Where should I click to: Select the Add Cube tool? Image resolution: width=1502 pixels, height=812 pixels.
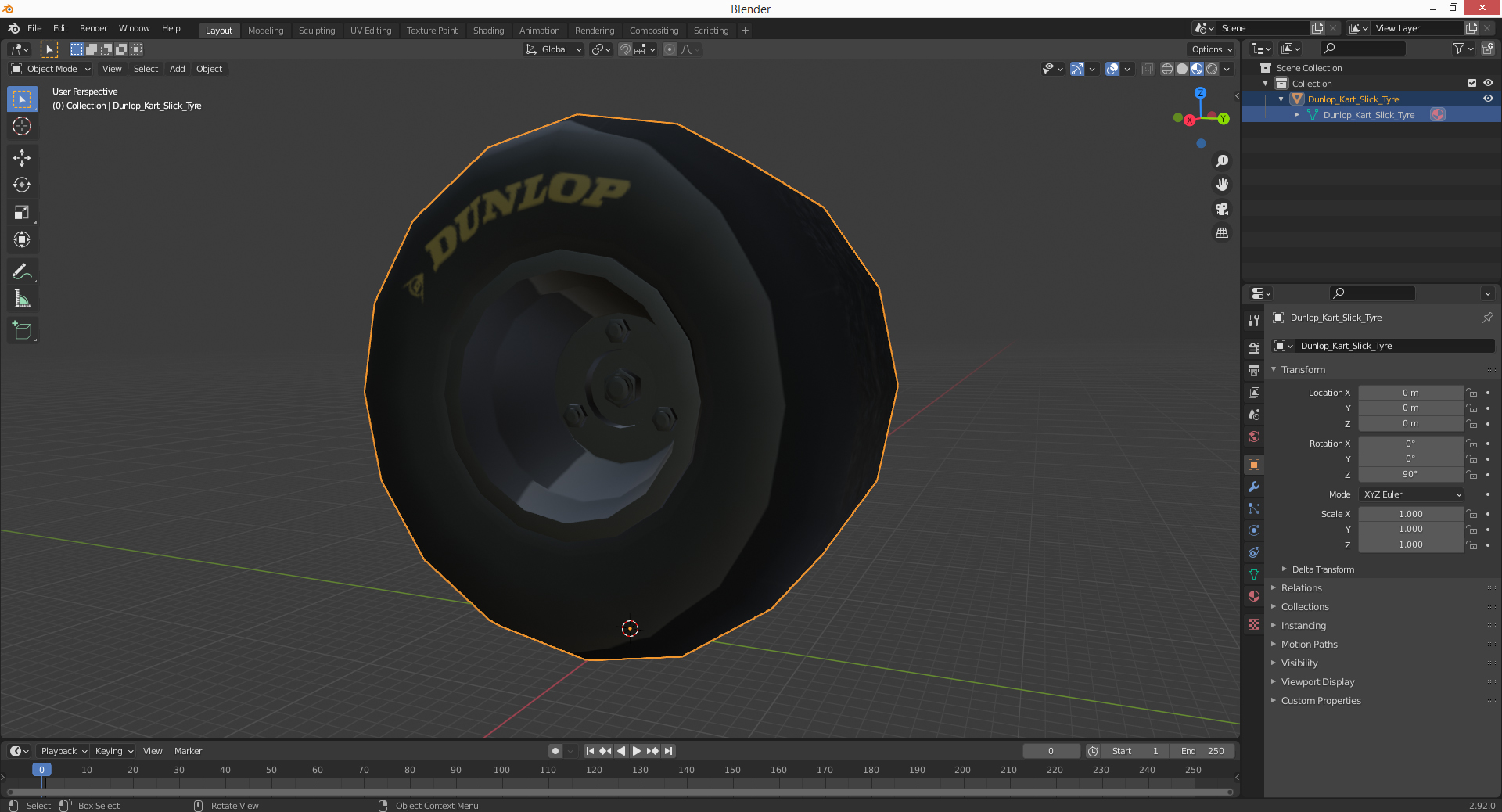pos(22,330)
